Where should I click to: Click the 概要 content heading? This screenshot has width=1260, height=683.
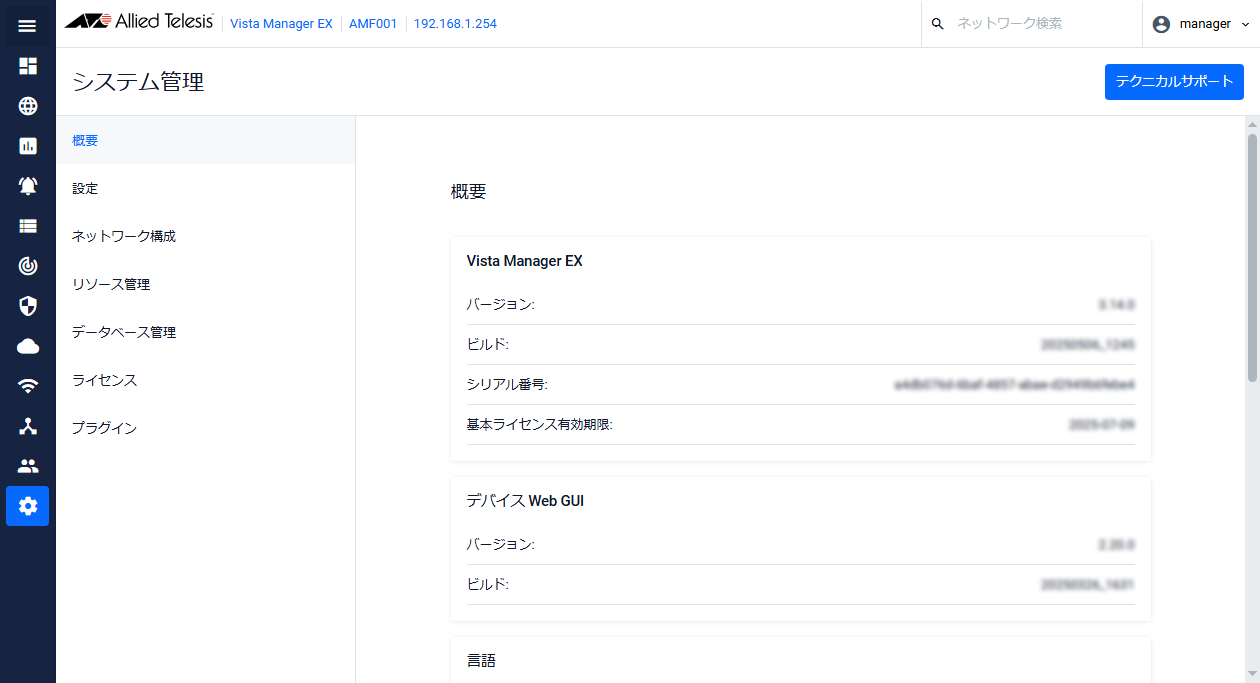[468, 192]
